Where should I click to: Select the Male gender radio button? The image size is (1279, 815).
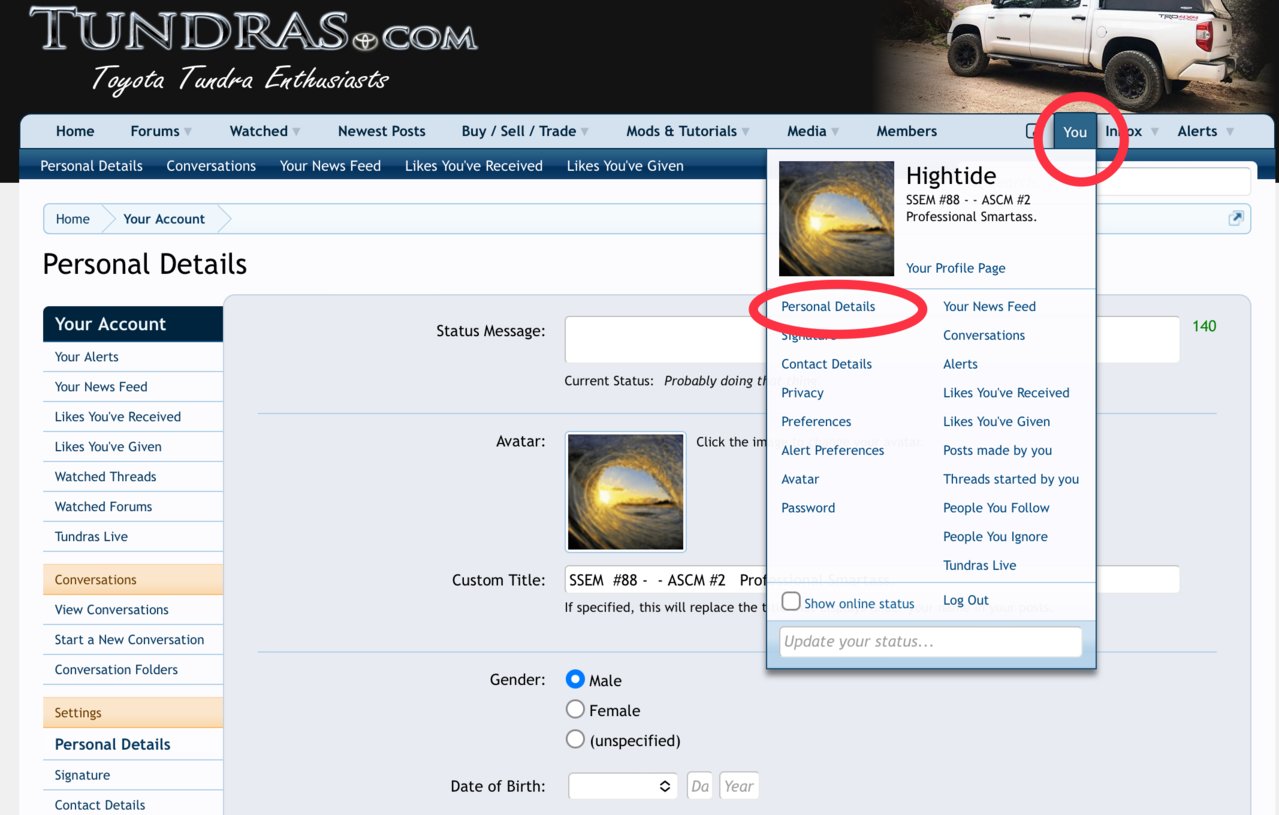pyautogui.click(x=575, y=679)
